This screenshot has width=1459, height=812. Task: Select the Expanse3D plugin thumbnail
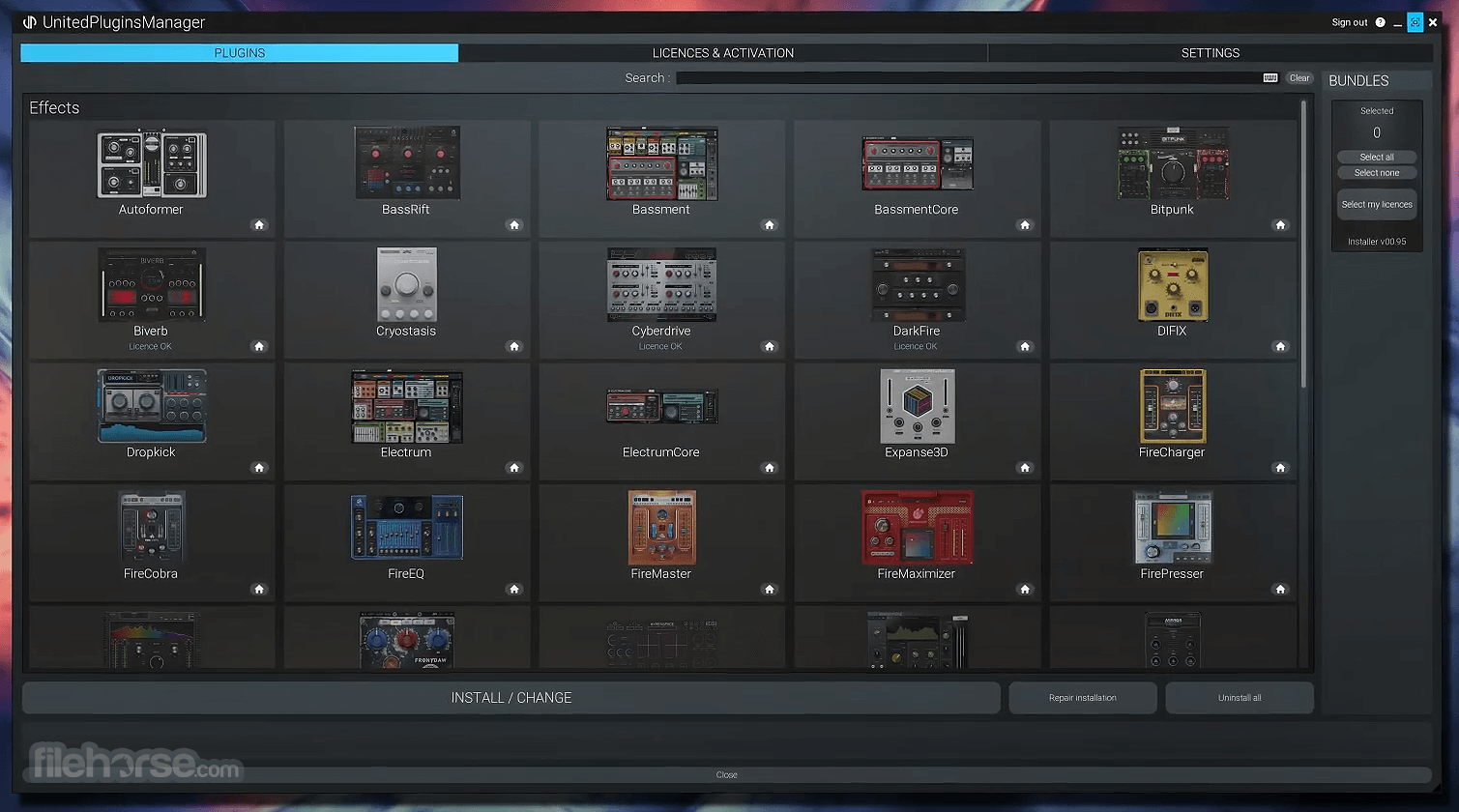918,406
